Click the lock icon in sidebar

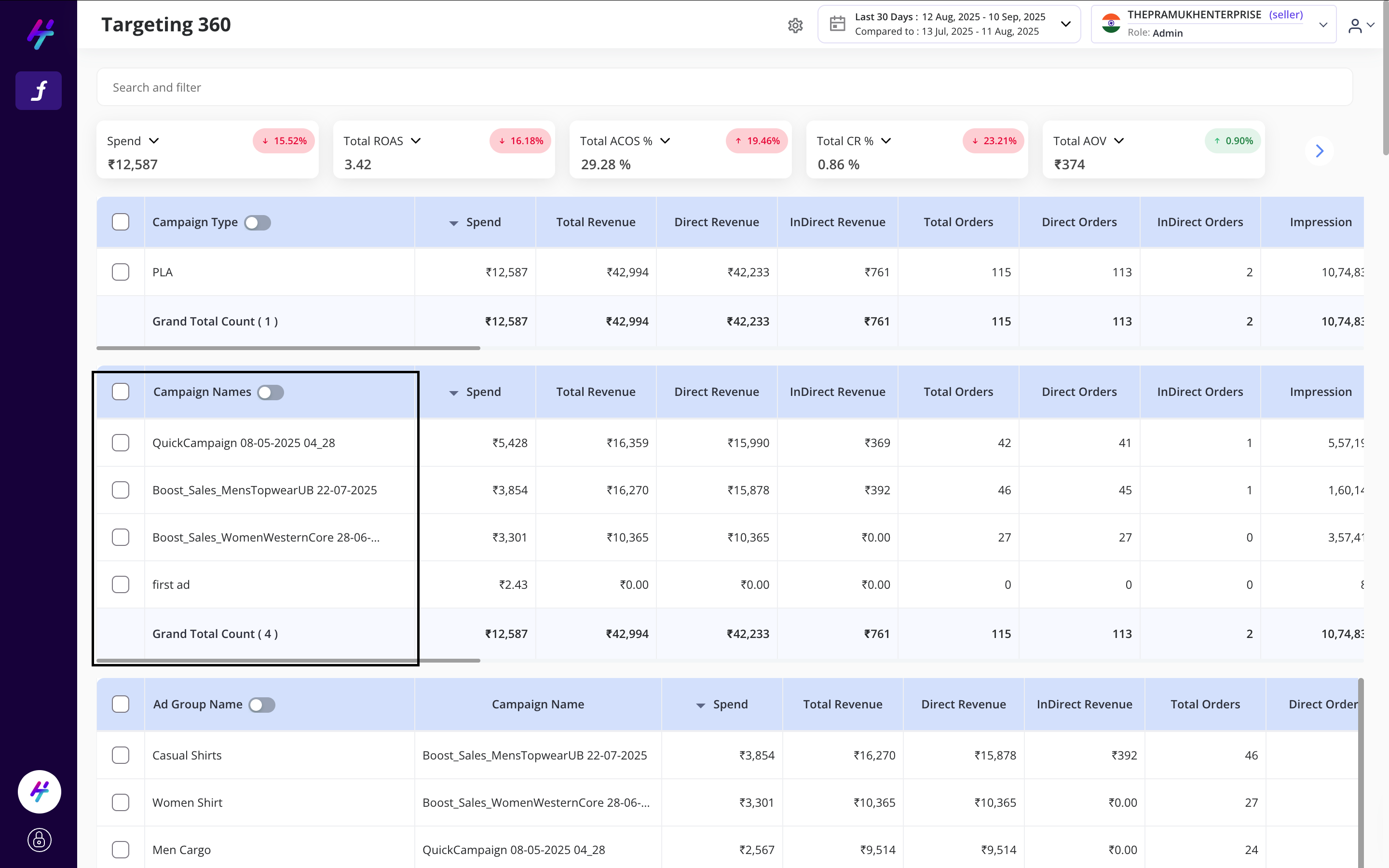coord(39,840)
